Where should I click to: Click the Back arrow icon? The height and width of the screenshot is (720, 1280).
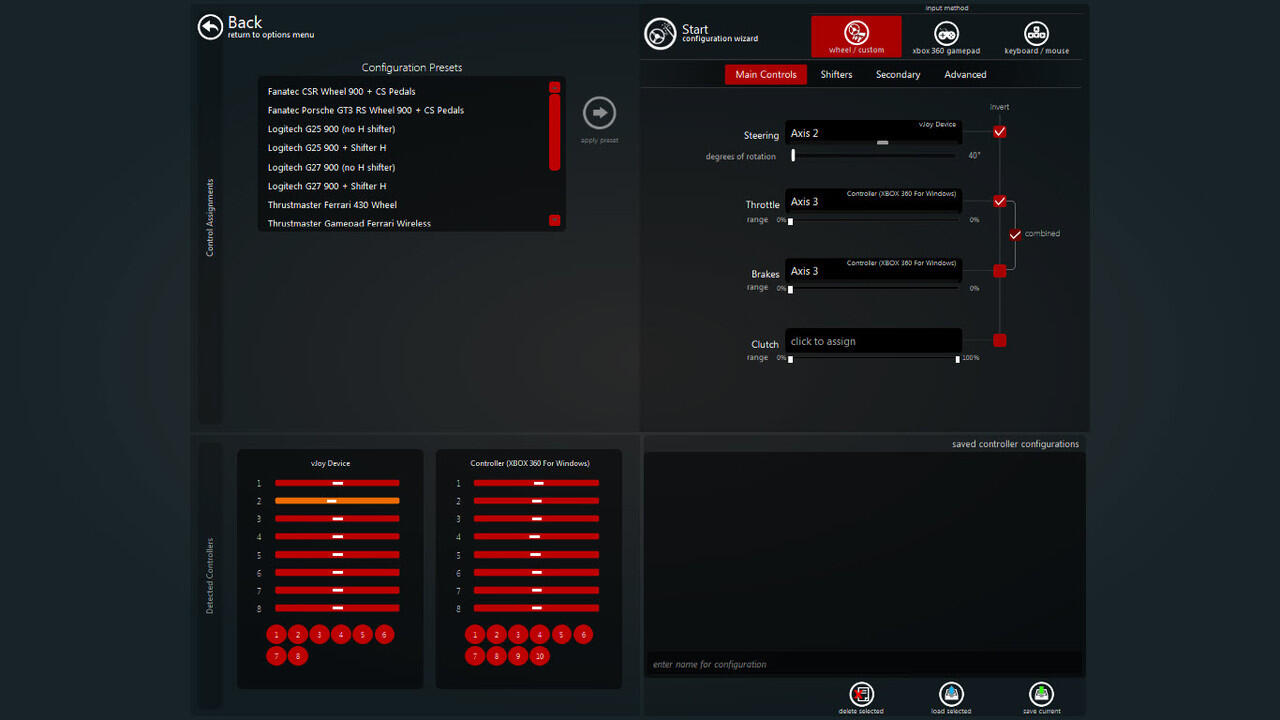point(210,27)
